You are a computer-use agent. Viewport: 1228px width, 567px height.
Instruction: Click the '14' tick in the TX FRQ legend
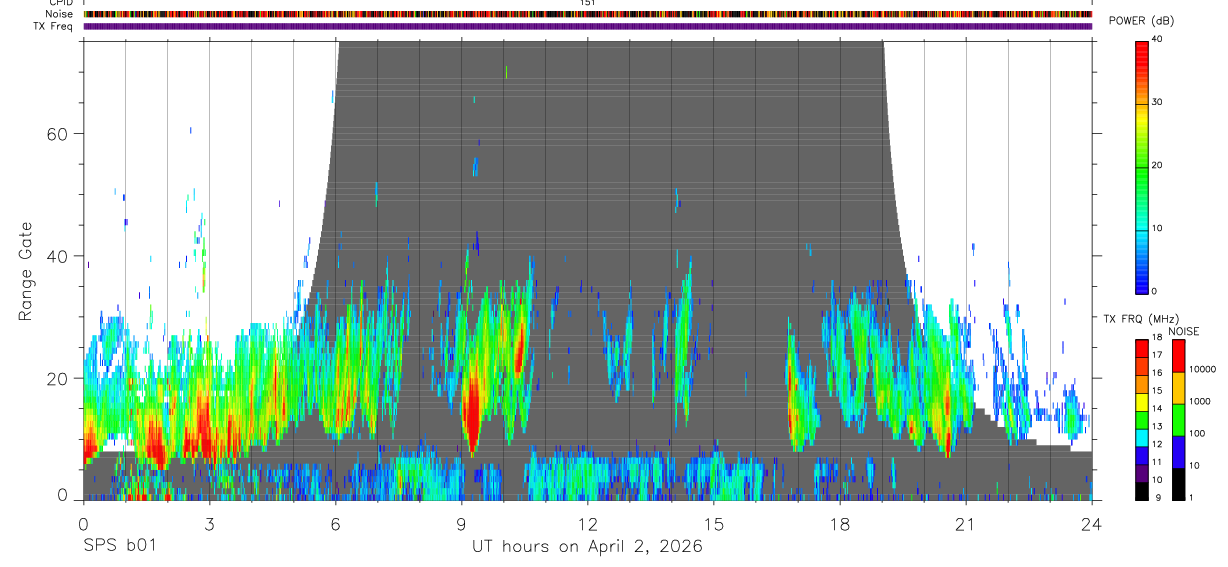[x=1157, y=408]
